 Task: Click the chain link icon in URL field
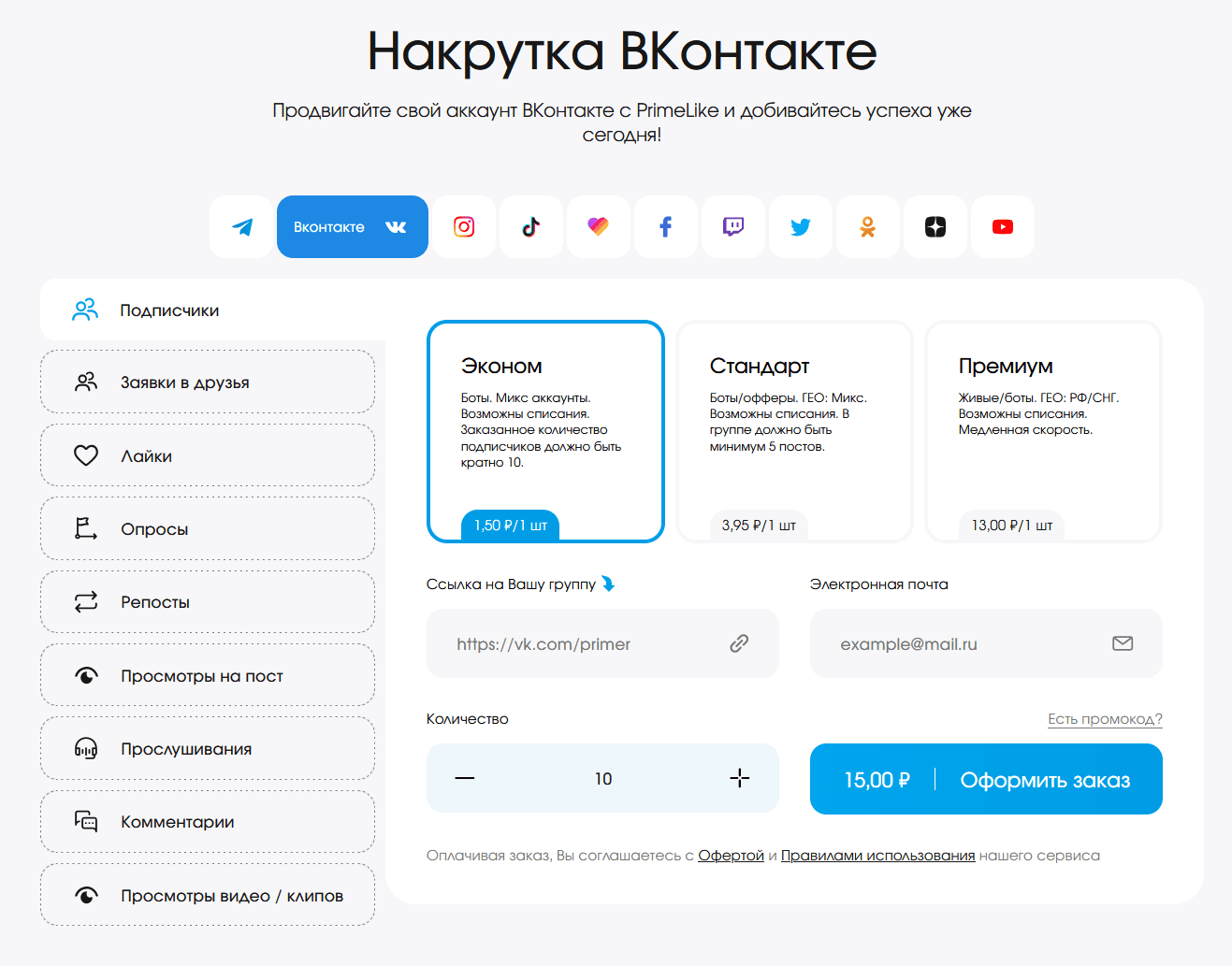[x=739, y=643]
